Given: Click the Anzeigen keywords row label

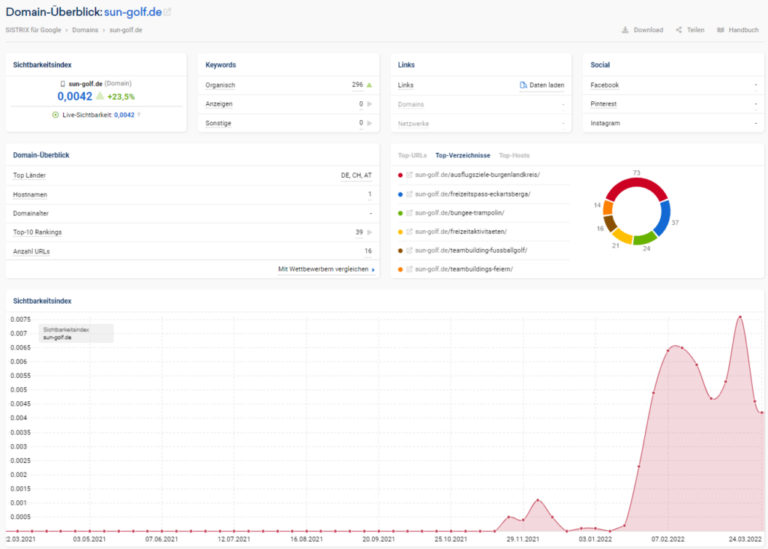Looking at the screenshot, I should [219, 104].
